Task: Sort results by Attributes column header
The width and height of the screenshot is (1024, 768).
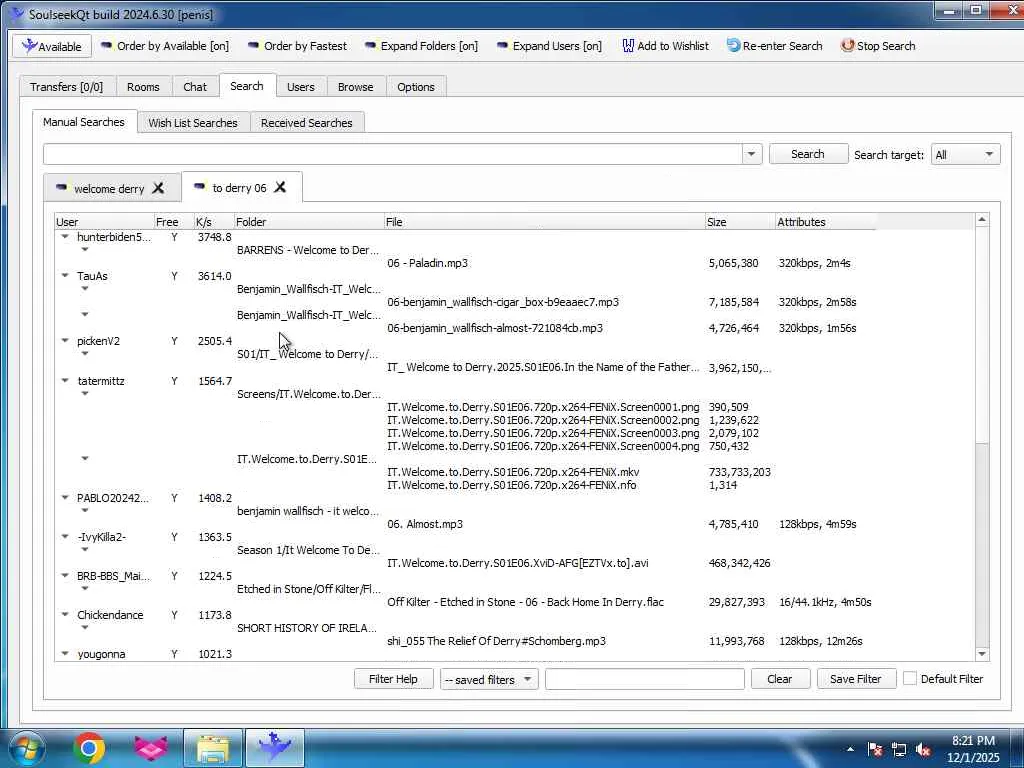Action: pyautogui.click(x=825, y=222)
